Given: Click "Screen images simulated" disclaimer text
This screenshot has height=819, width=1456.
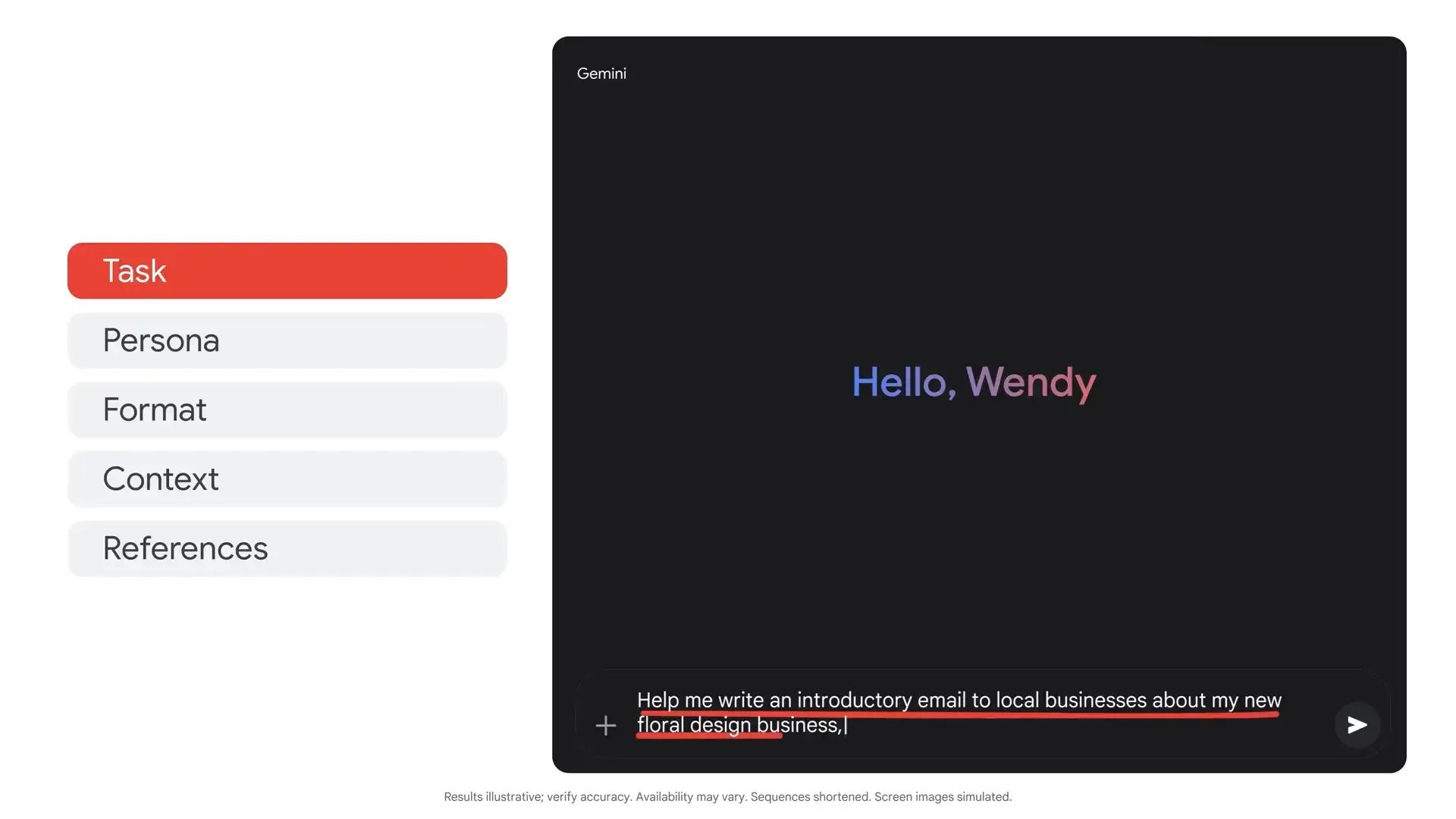Looking at the screenshot, I should [x=943, y=797].
